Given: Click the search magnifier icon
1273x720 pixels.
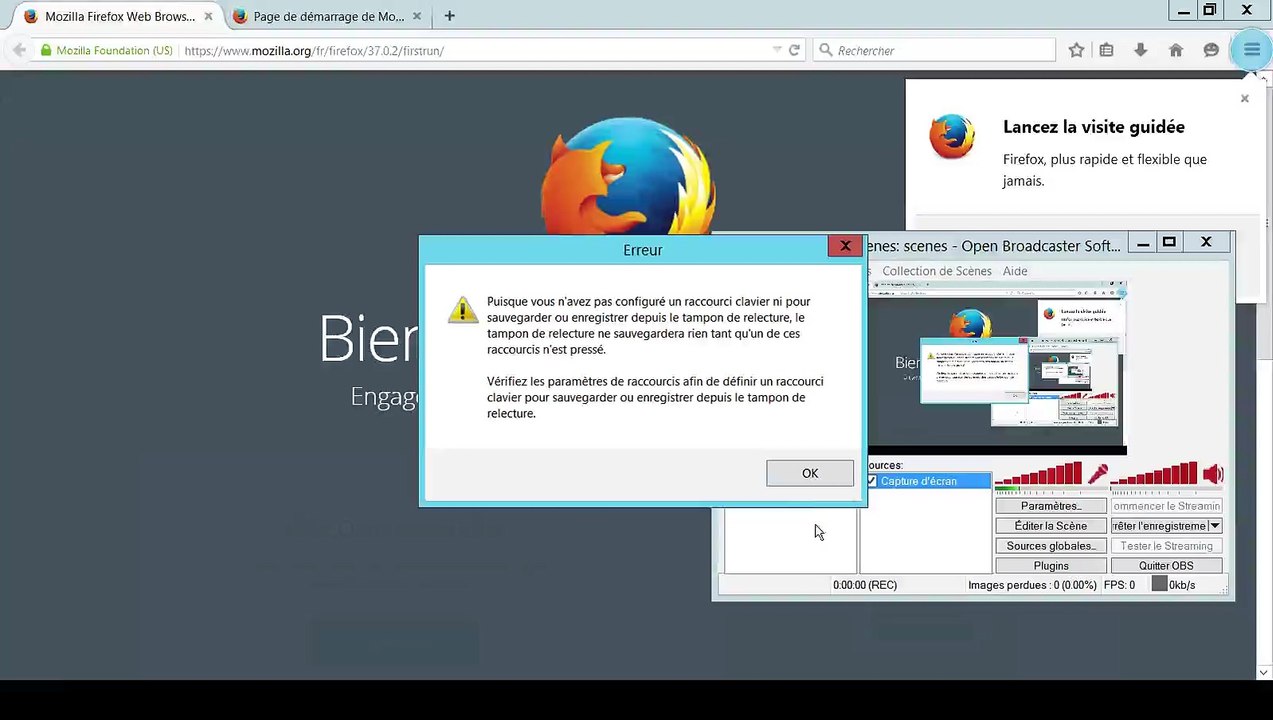Looking at the screenshot, I should point(825,50).
